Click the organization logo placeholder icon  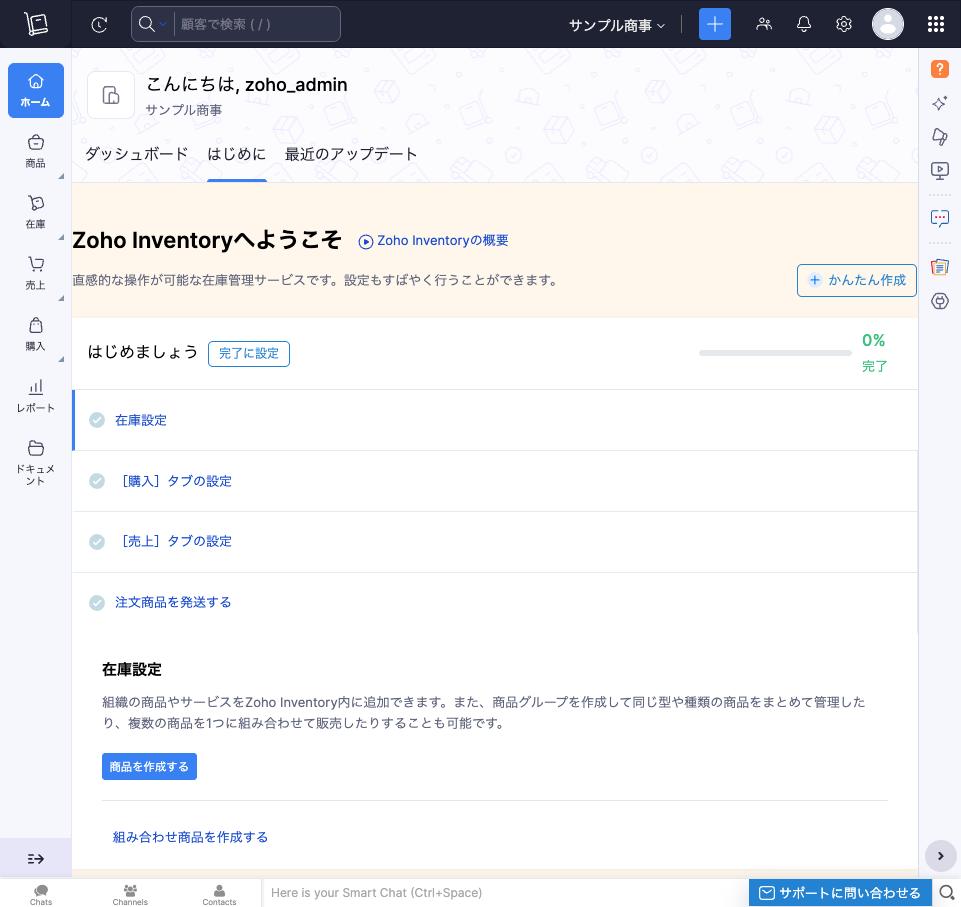[x=111, y=95]
